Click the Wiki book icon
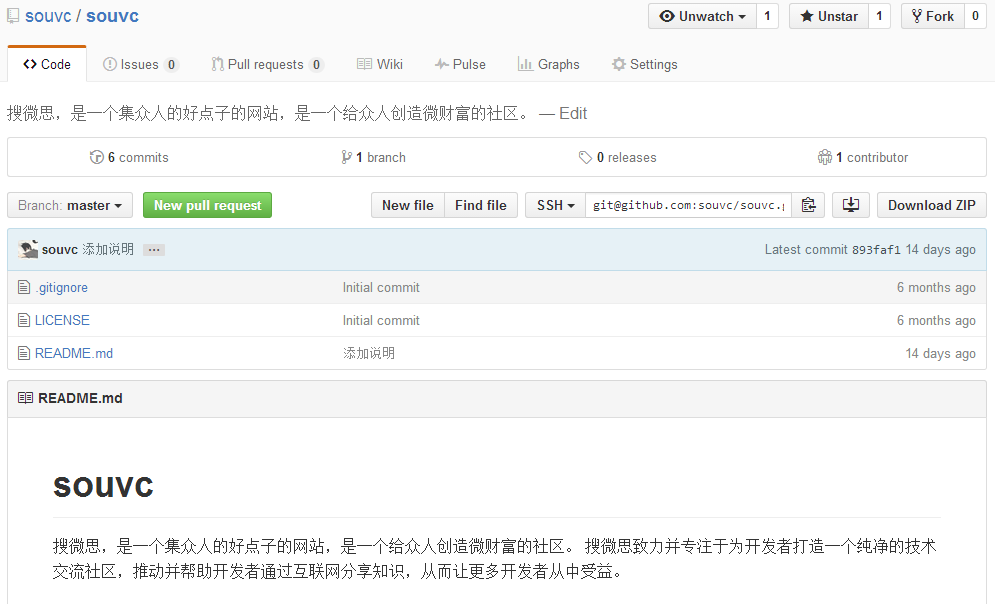995x604 pixels. [x=364, y=64]
